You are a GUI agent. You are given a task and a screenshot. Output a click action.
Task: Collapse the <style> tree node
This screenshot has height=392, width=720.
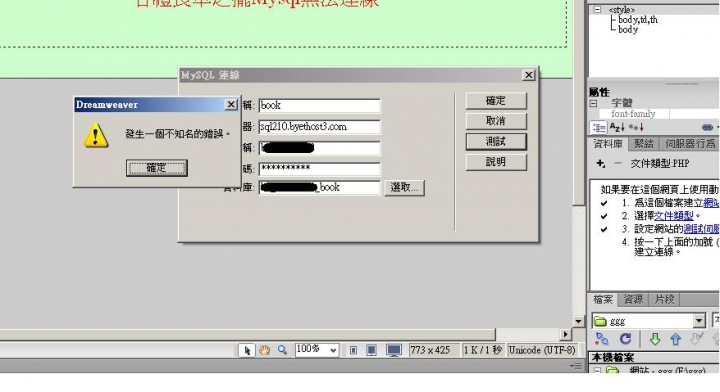point(597,9)
